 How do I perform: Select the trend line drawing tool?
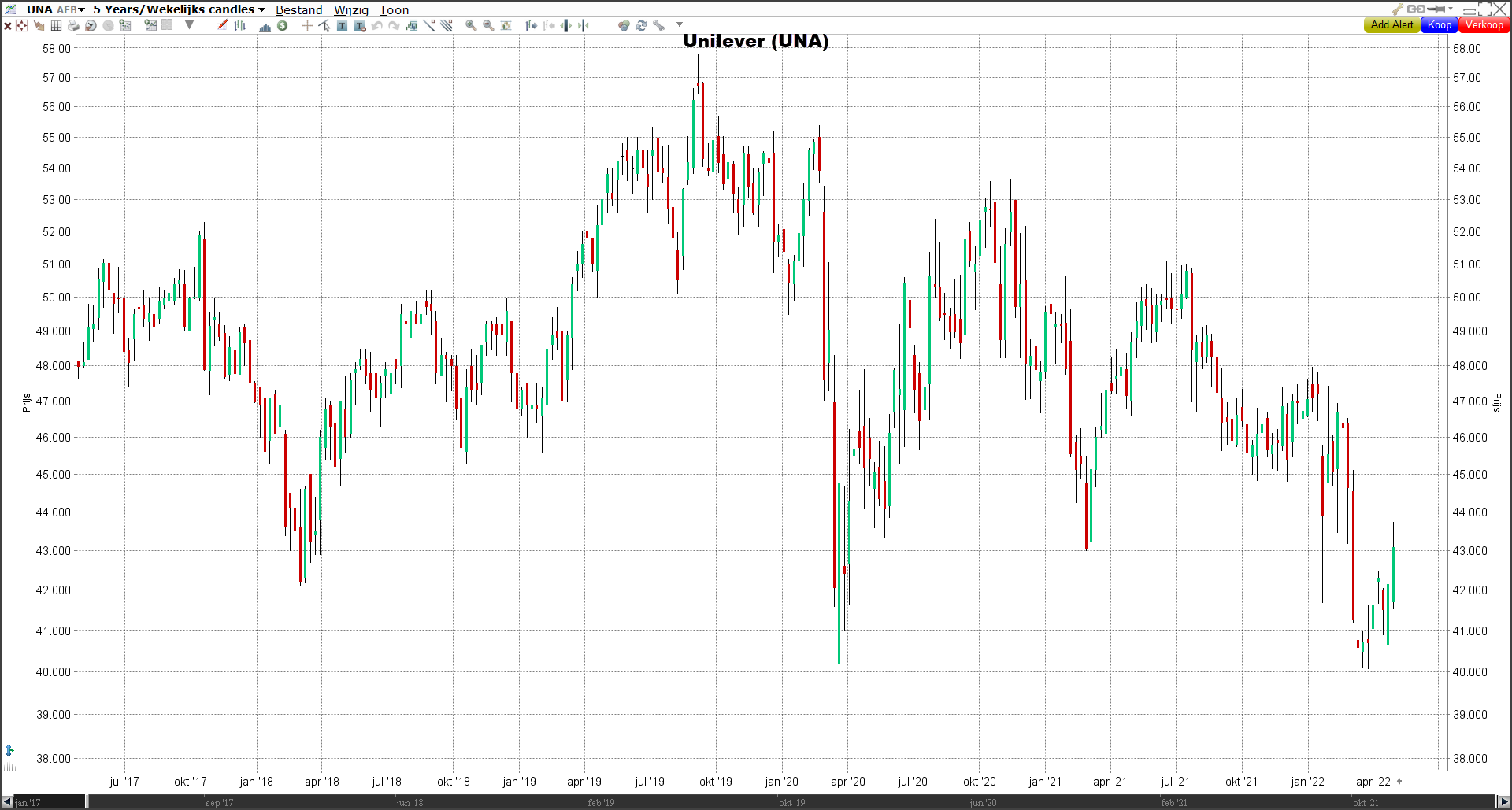(428, 25)
